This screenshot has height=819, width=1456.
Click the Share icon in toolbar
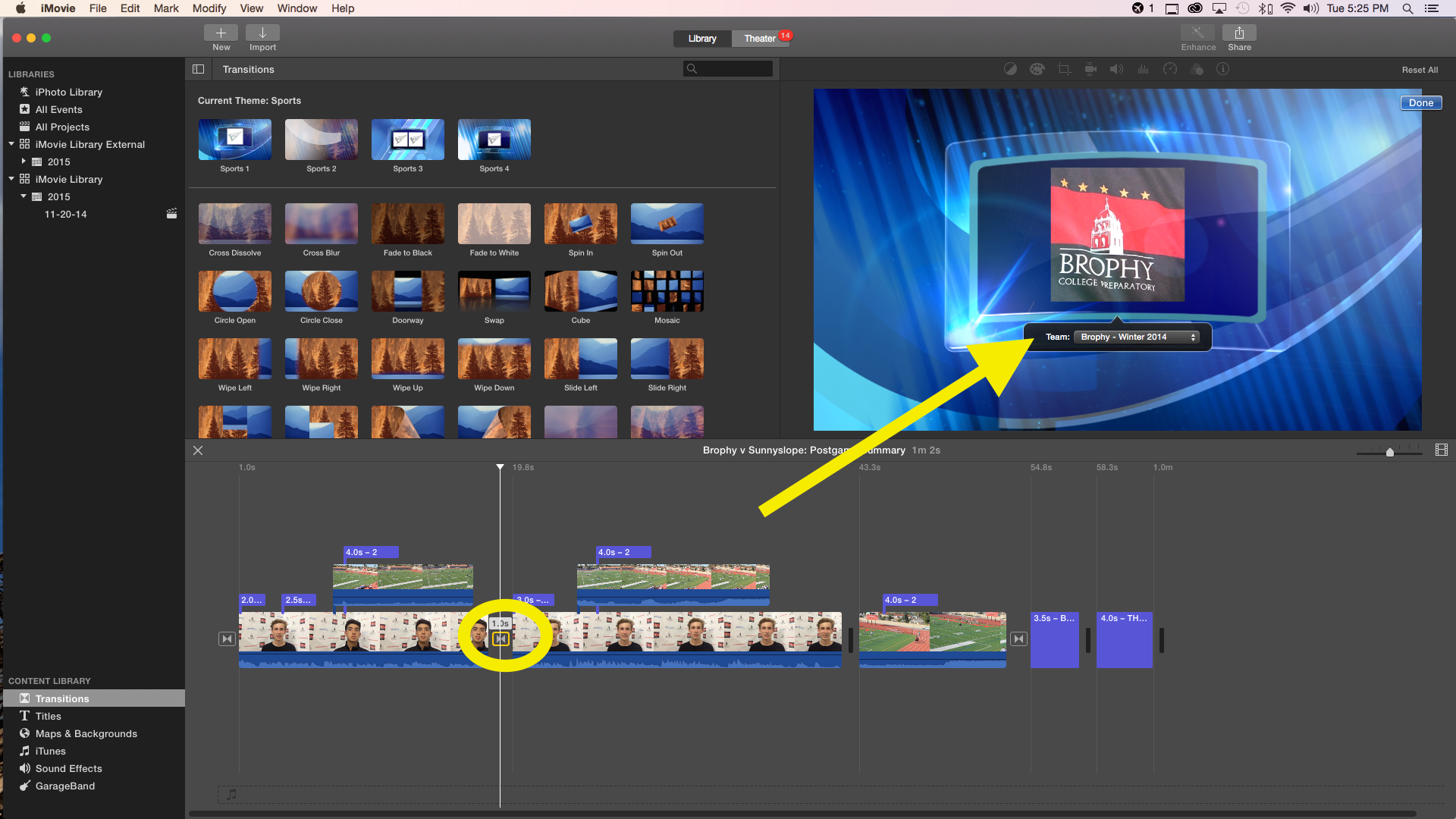point(1239,33)
